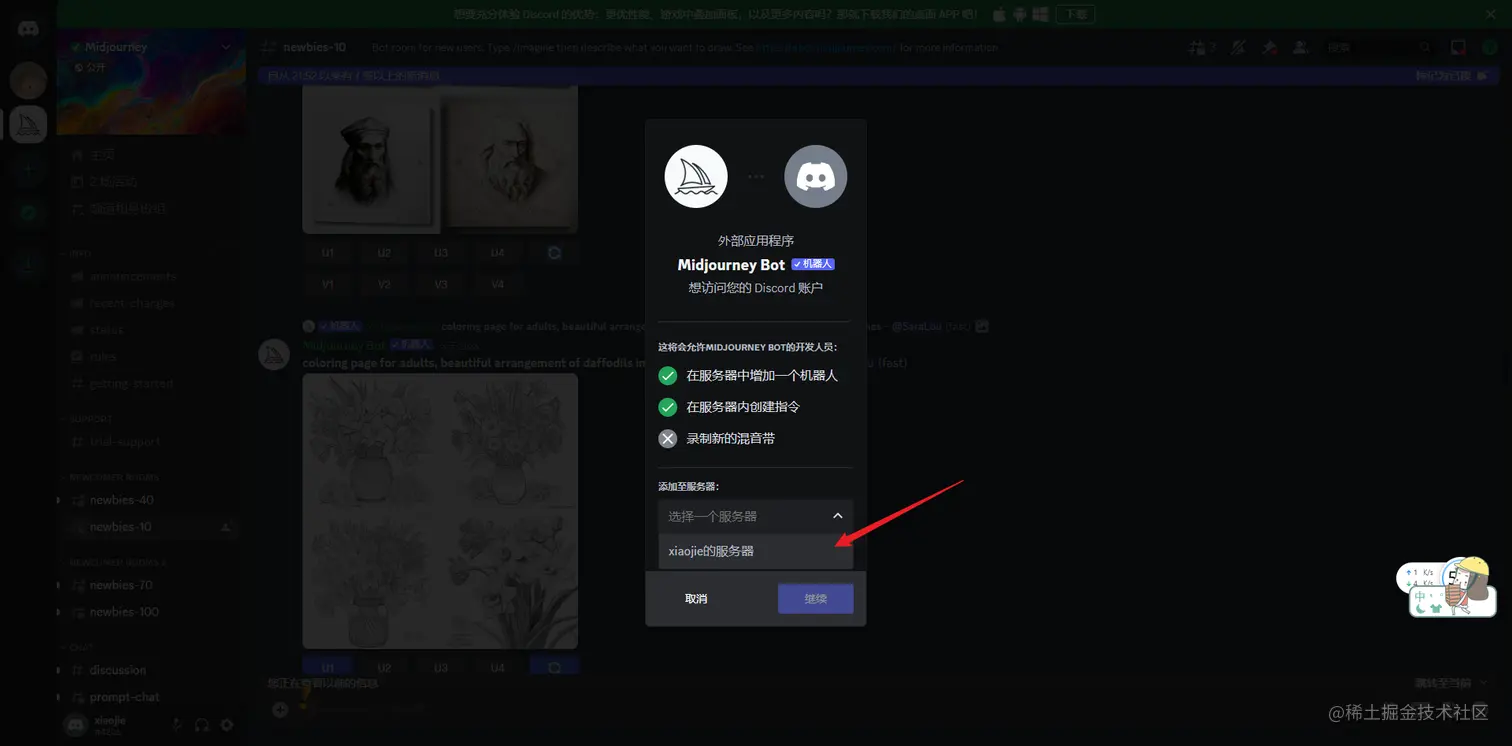The image size is (1512, 746).
Task: Toggle the microphone mute icon
Action: coord(177,725)
